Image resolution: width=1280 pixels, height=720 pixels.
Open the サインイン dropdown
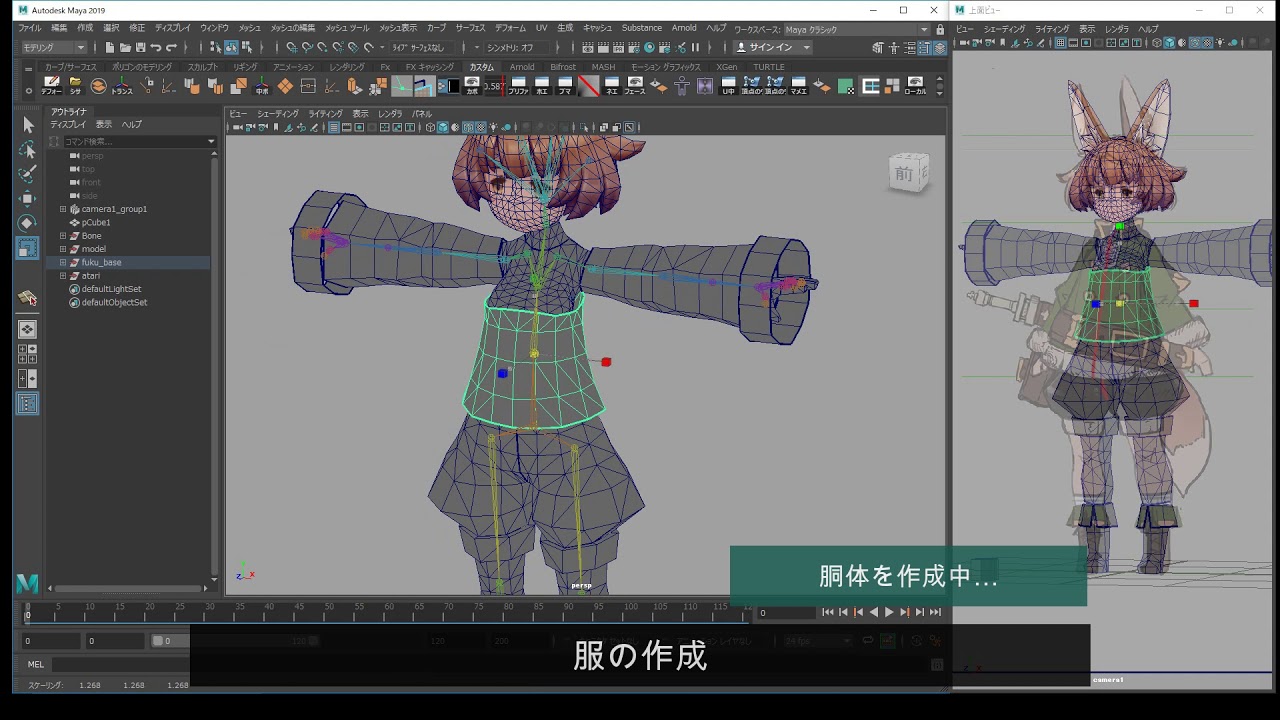click(774, 47)
